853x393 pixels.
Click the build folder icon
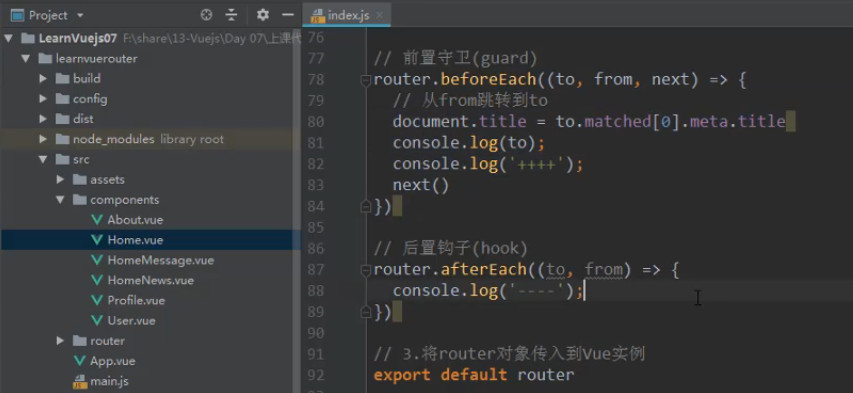(x=62, y=78)
